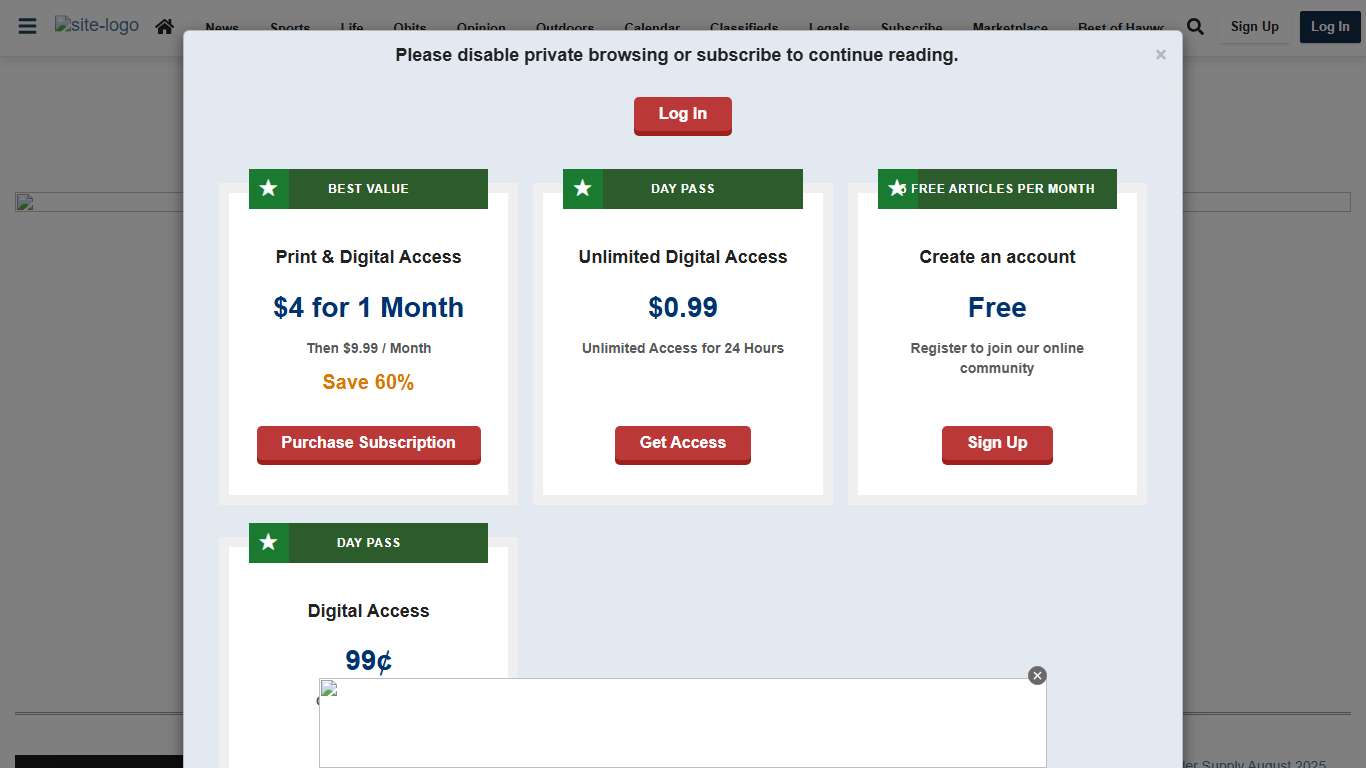
Task: Click the star beside Free Articles Per Month
Action: (x=897, y=188)
